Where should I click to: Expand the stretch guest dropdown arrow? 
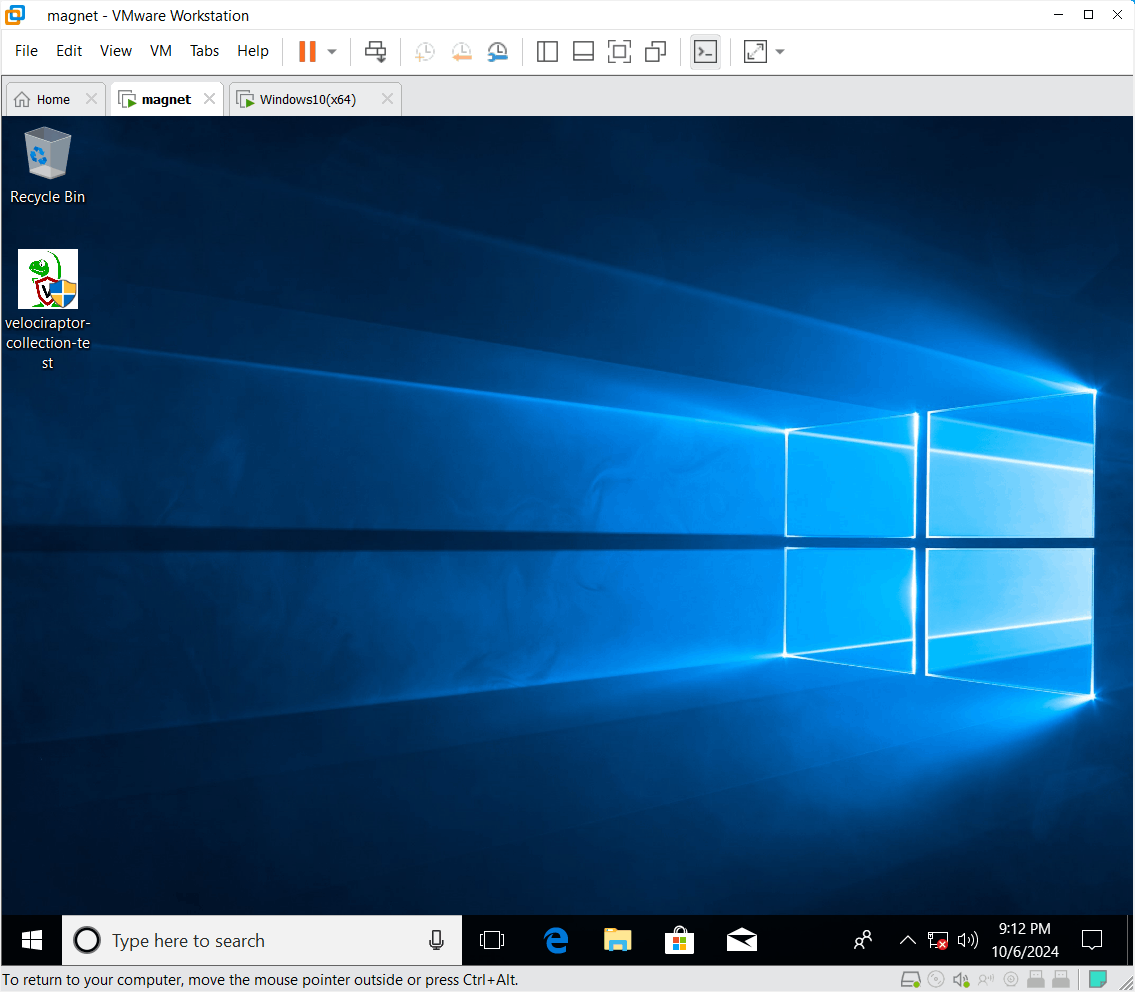click(780, 51)
